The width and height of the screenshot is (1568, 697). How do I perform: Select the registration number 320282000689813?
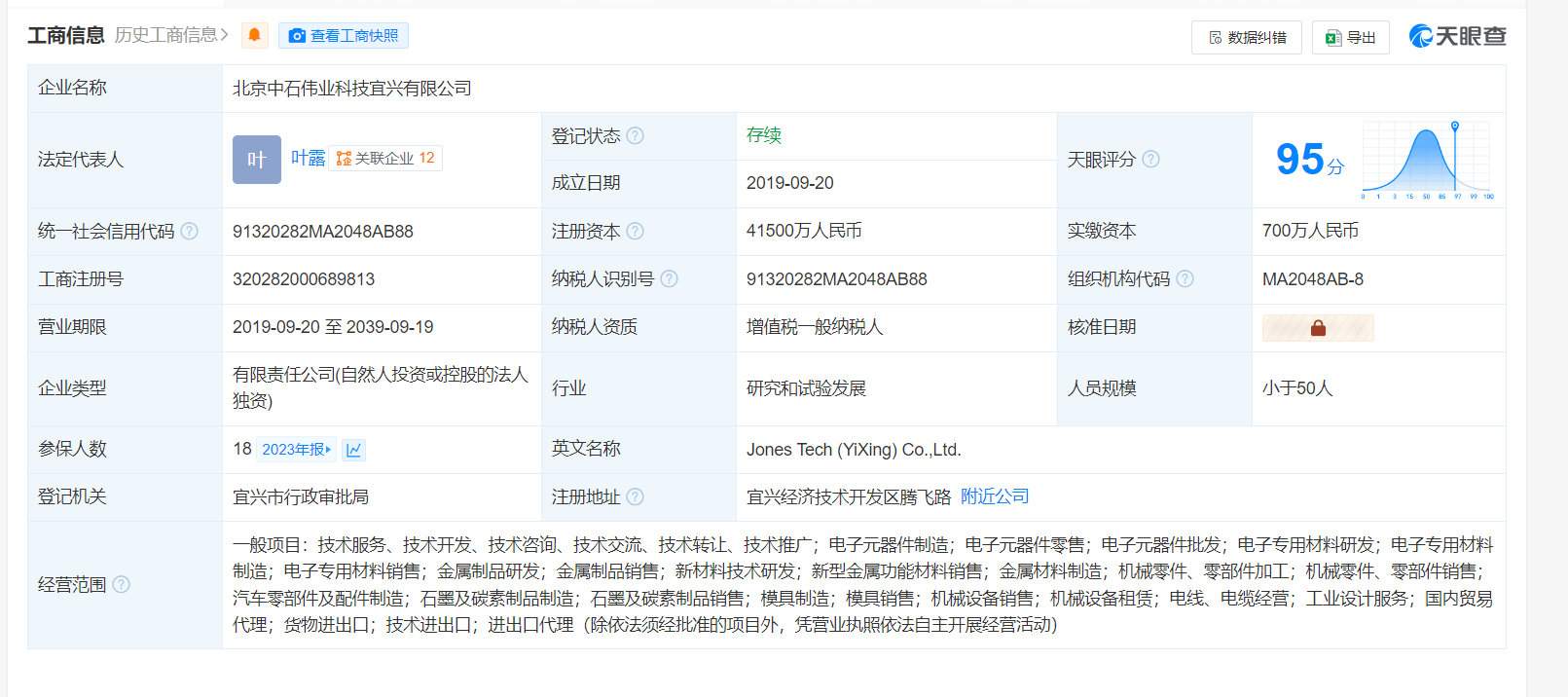(304, 279)
